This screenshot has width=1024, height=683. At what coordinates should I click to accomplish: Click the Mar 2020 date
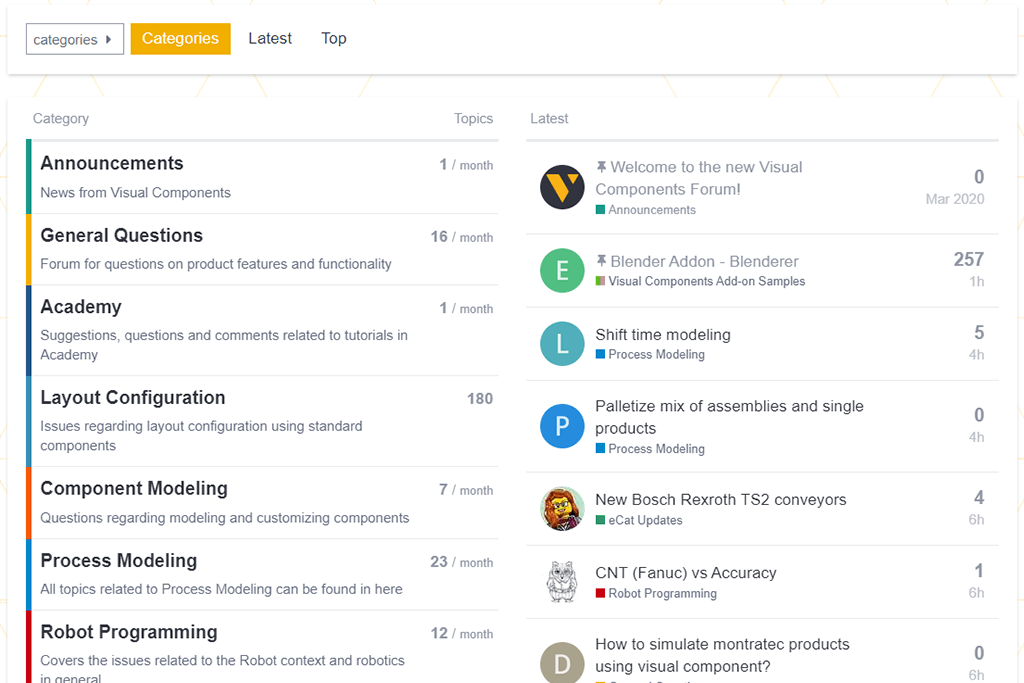coord(955,199)
